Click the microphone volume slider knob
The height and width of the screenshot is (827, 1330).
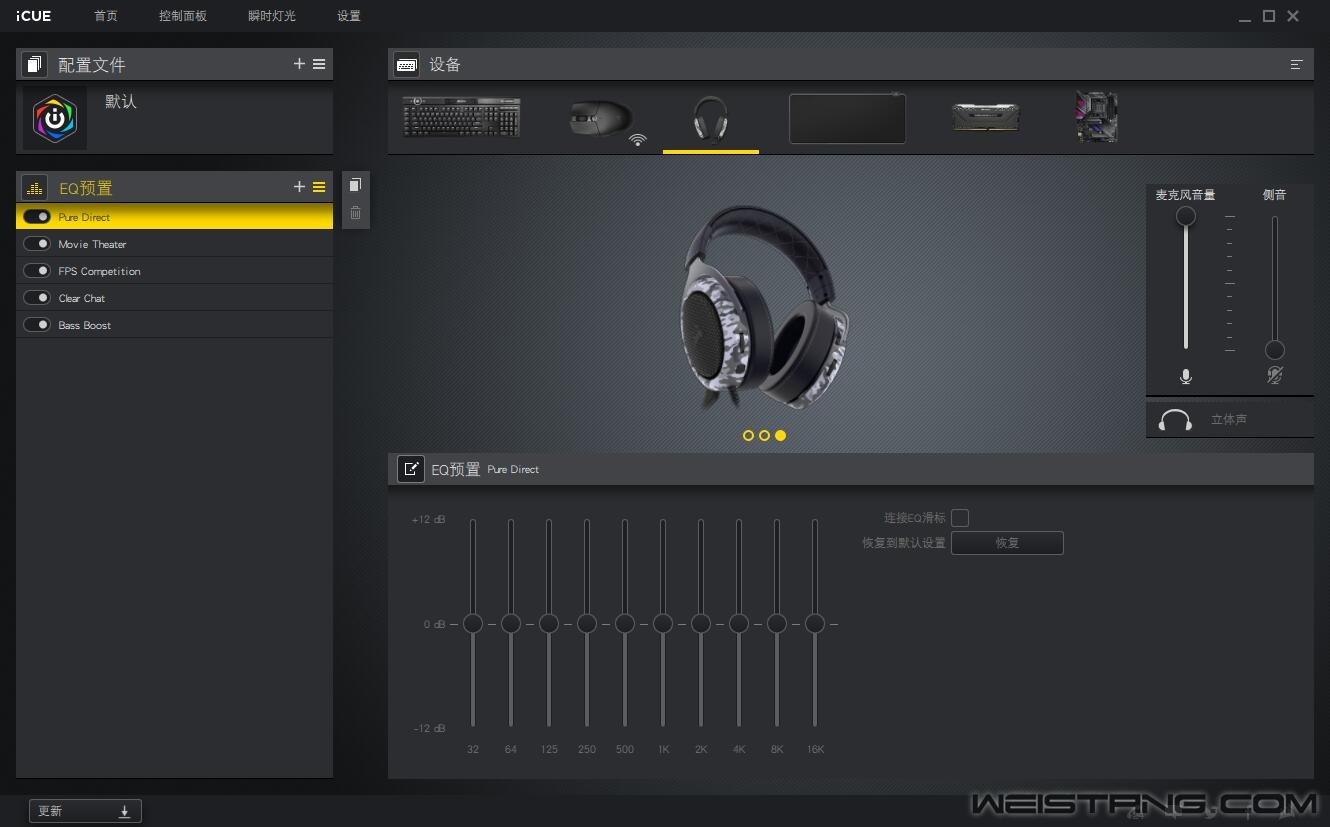1186,216
